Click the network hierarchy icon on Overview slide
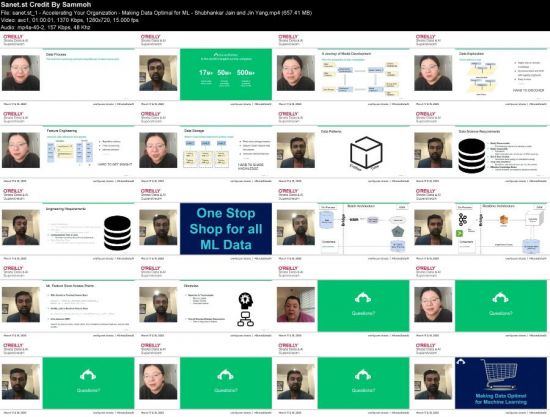The image size is (550, 417). 246,319
